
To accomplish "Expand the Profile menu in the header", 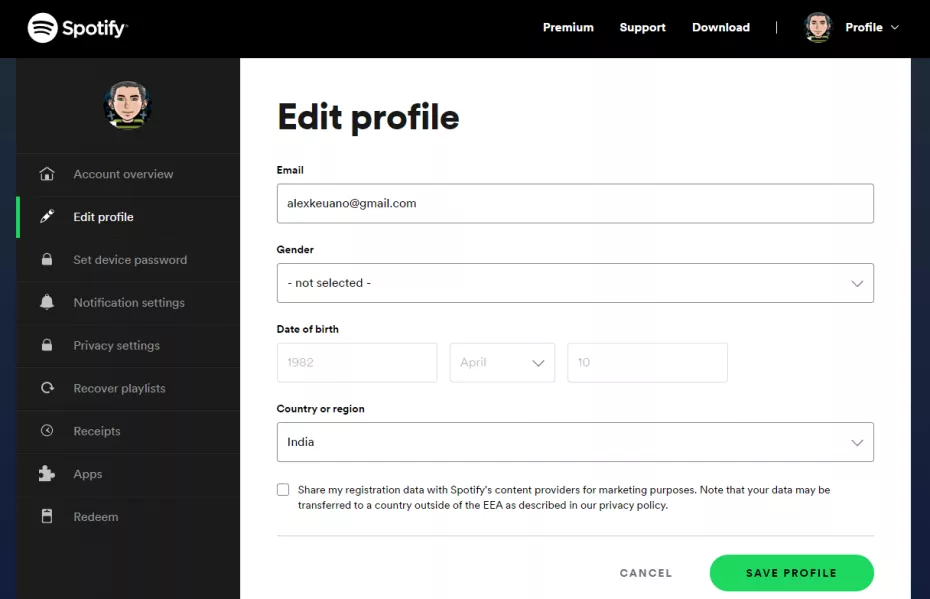I will click(x=853, y=28).
